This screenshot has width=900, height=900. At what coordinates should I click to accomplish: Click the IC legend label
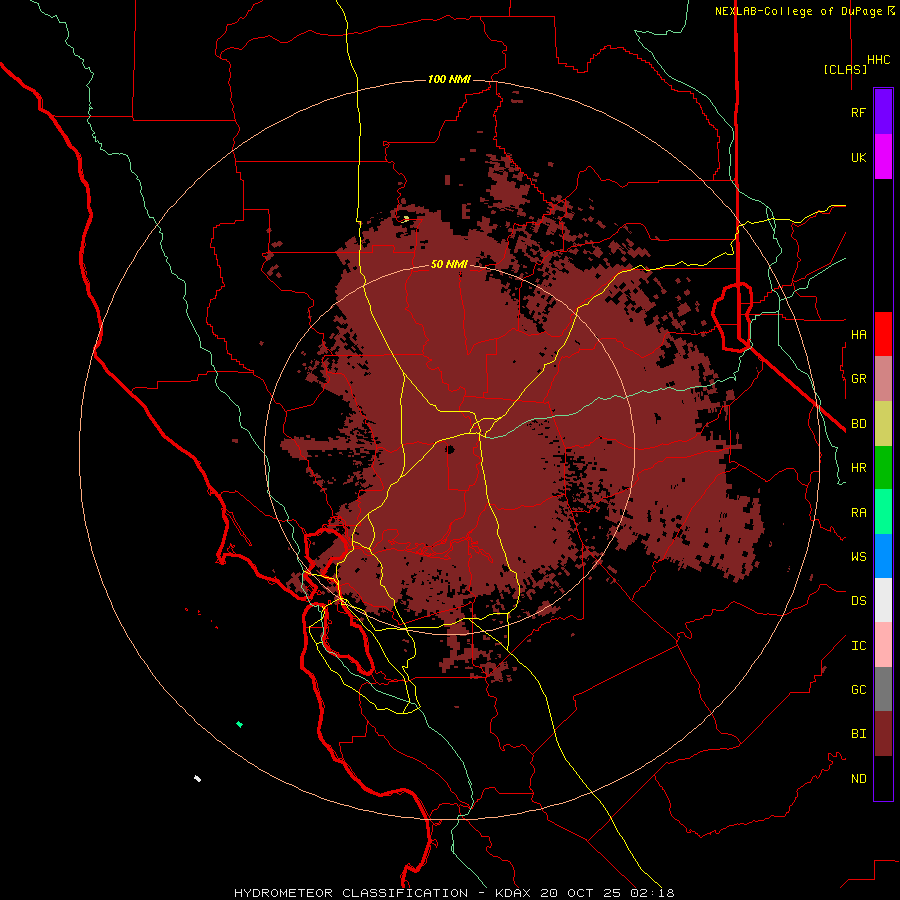point(859,646)
